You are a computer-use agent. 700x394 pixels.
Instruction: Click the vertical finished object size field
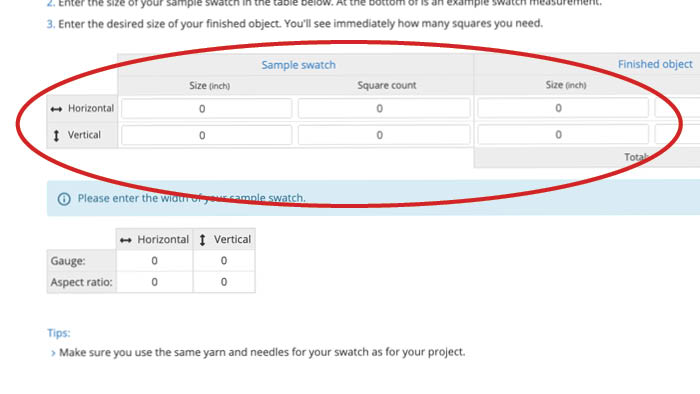point(562,134)
